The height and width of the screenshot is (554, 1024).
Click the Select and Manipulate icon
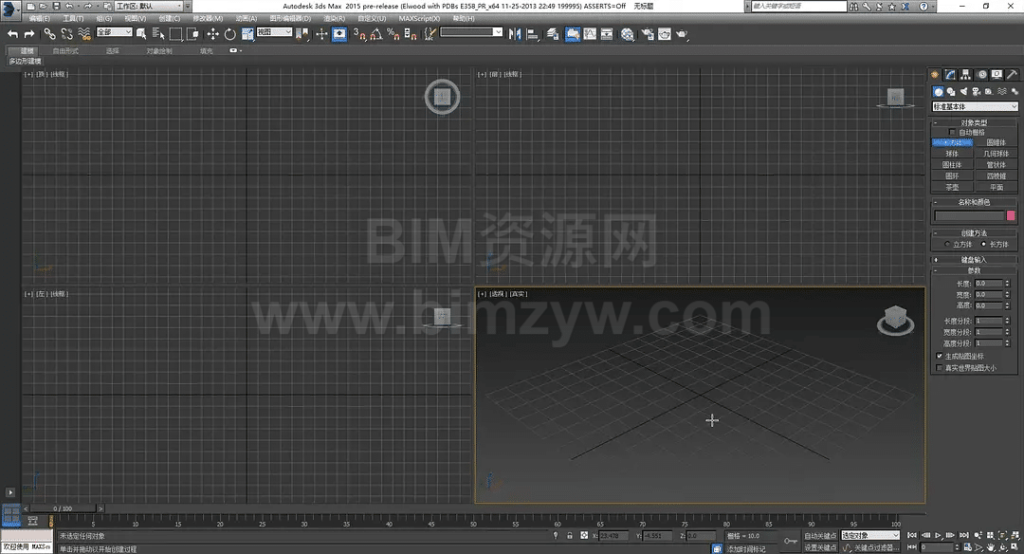pos(339,34)
